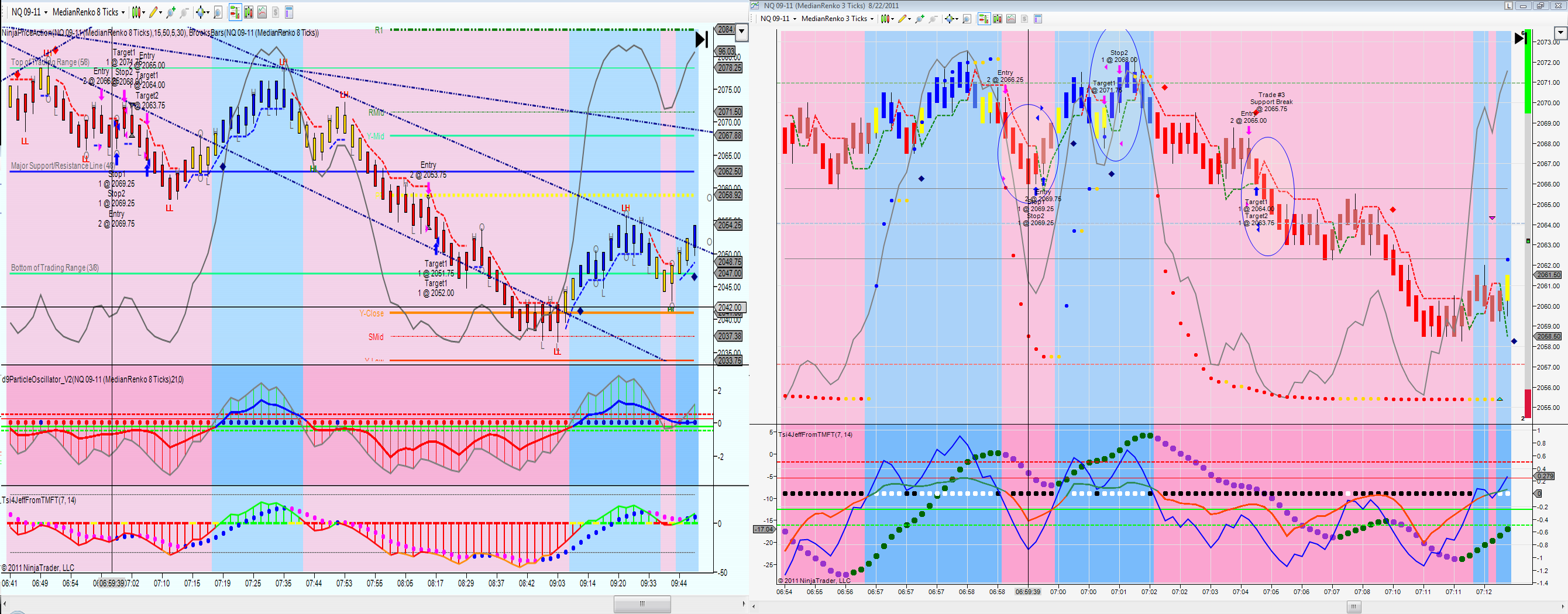Click the horizontal scrollbar thumb in 3 Ticks chart
The width and height of the screenshot is (1568, 614).
(1353, 607)
